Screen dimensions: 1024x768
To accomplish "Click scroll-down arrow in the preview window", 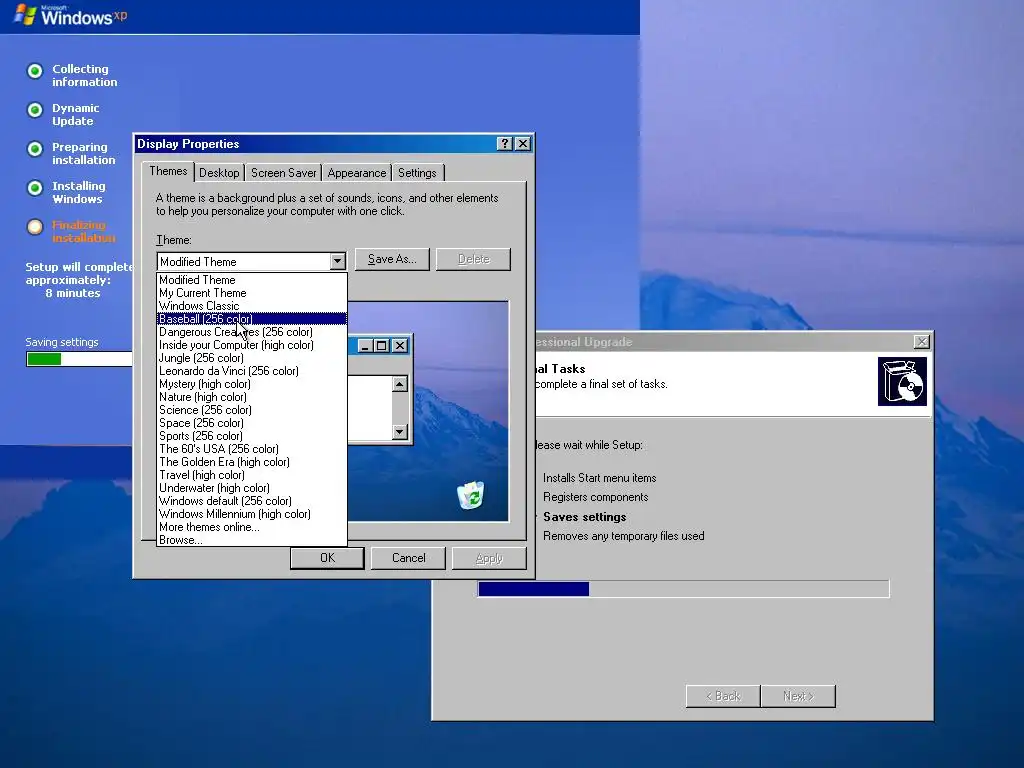I will pyautogui.click(x=400, y=432).
